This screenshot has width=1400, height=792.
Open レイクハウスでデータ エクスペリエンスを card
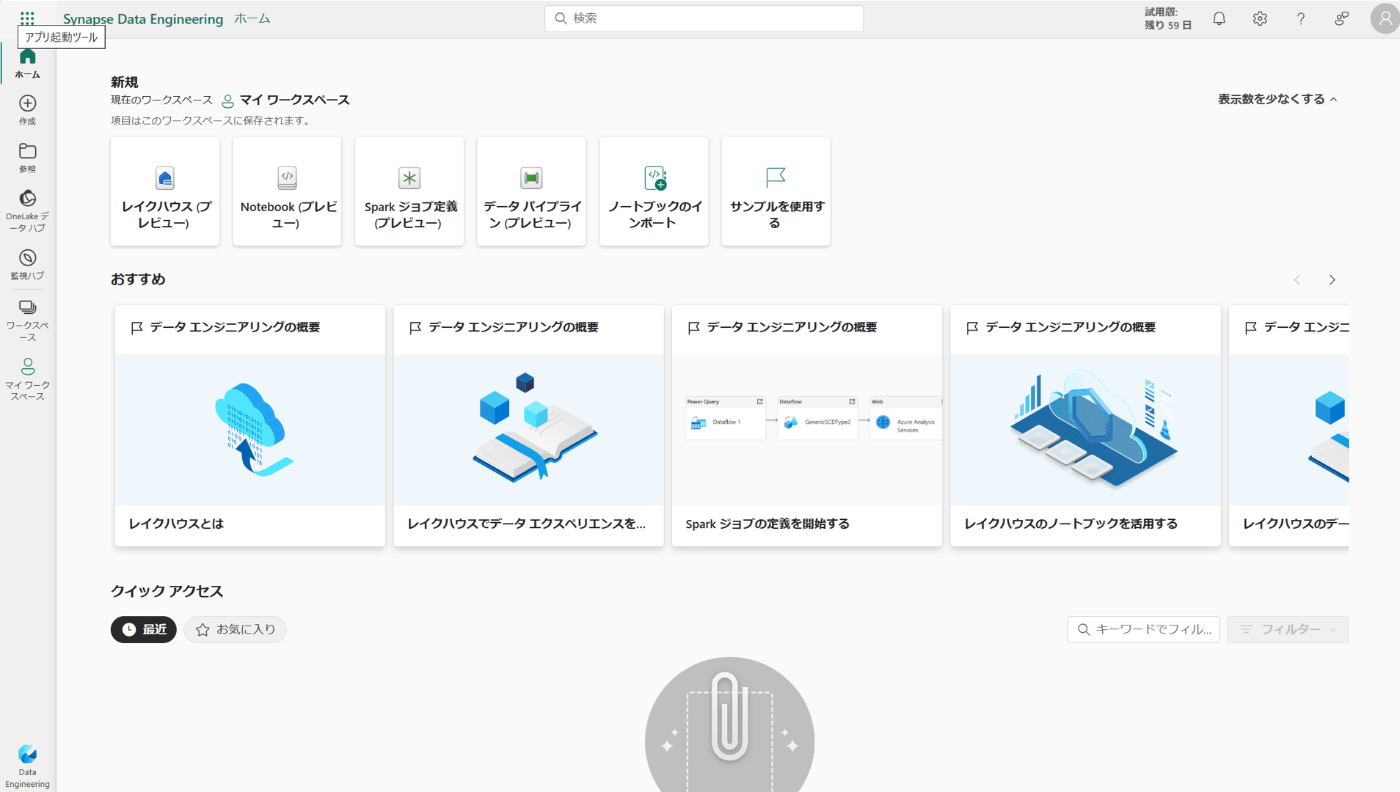528,426
